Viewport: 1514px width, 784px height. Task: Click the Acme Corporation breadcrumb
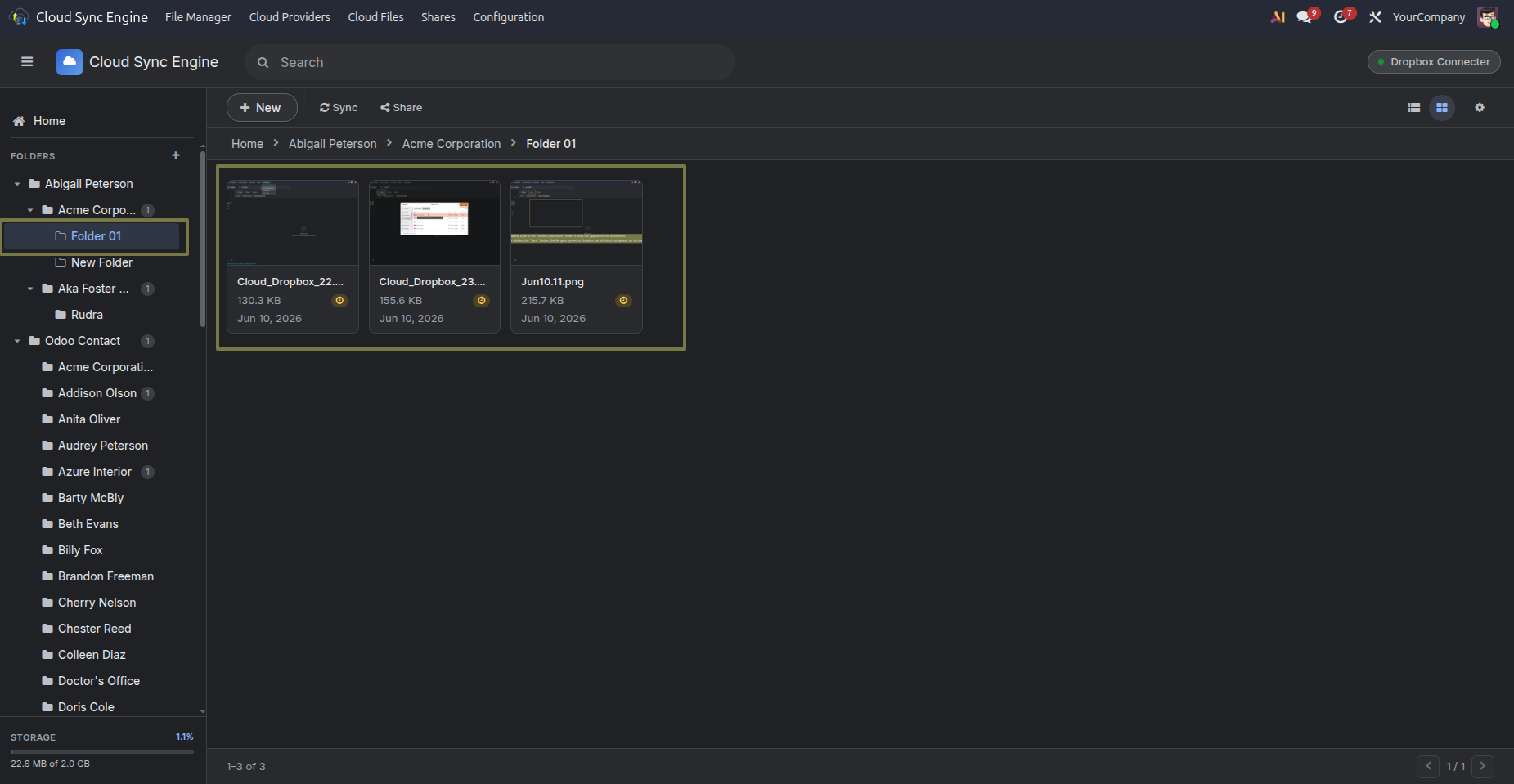click(452, 144)
